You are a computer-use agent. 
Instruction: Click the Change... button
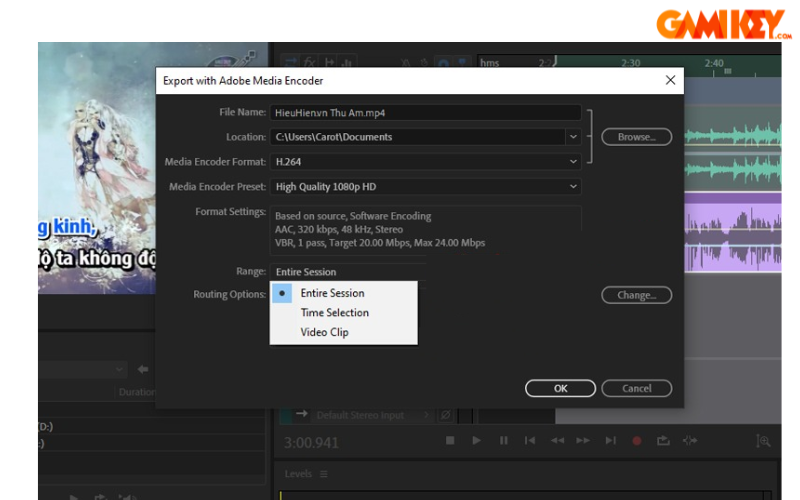point(636,295)
